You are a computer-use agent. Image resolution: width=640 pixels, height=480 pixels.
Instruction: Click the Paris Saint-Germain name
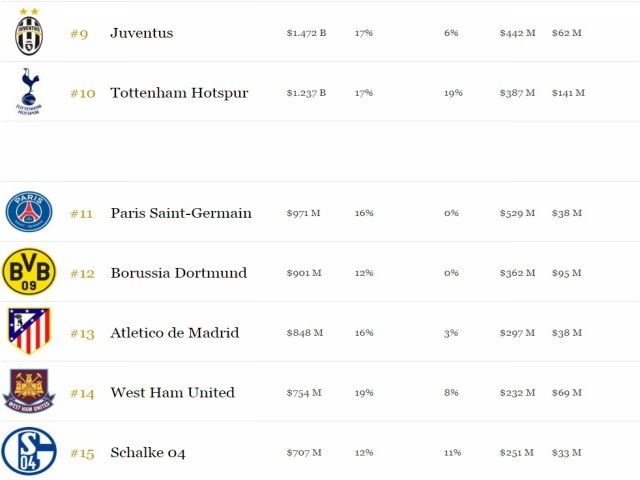[181, 213]
